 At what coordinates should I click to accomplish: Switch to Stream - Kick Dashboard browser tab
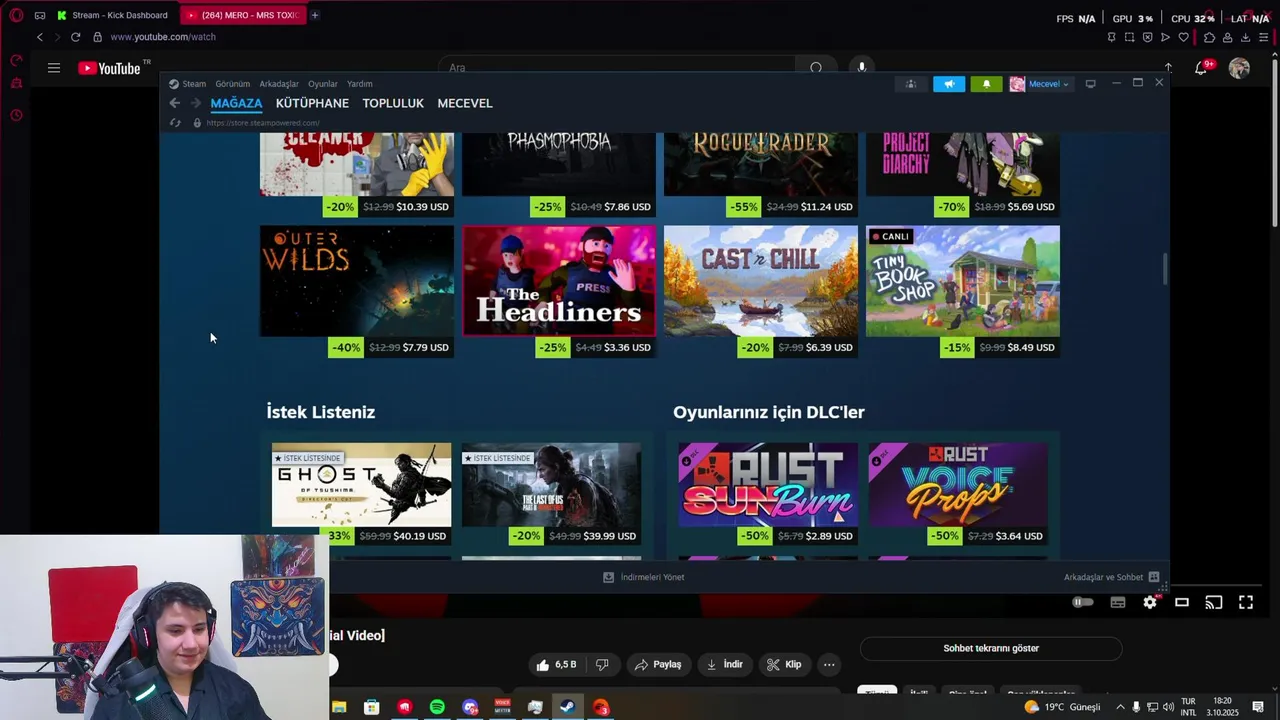[113, 15]
